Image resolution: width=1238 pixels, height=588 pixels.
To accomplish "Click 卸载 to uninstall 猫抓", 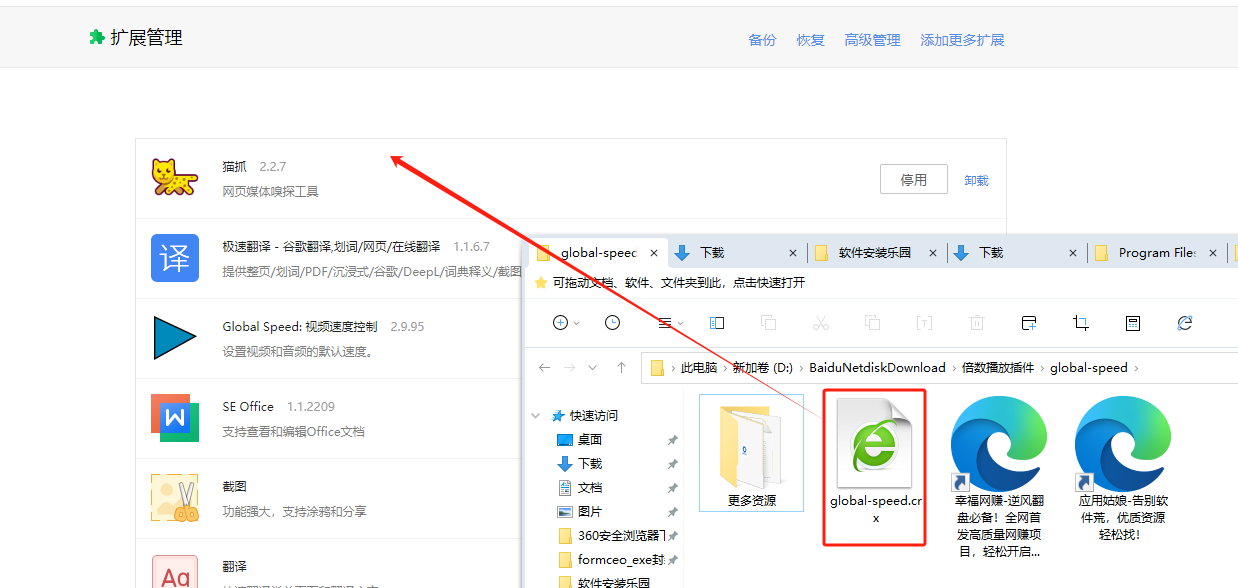I will point(976,181).
